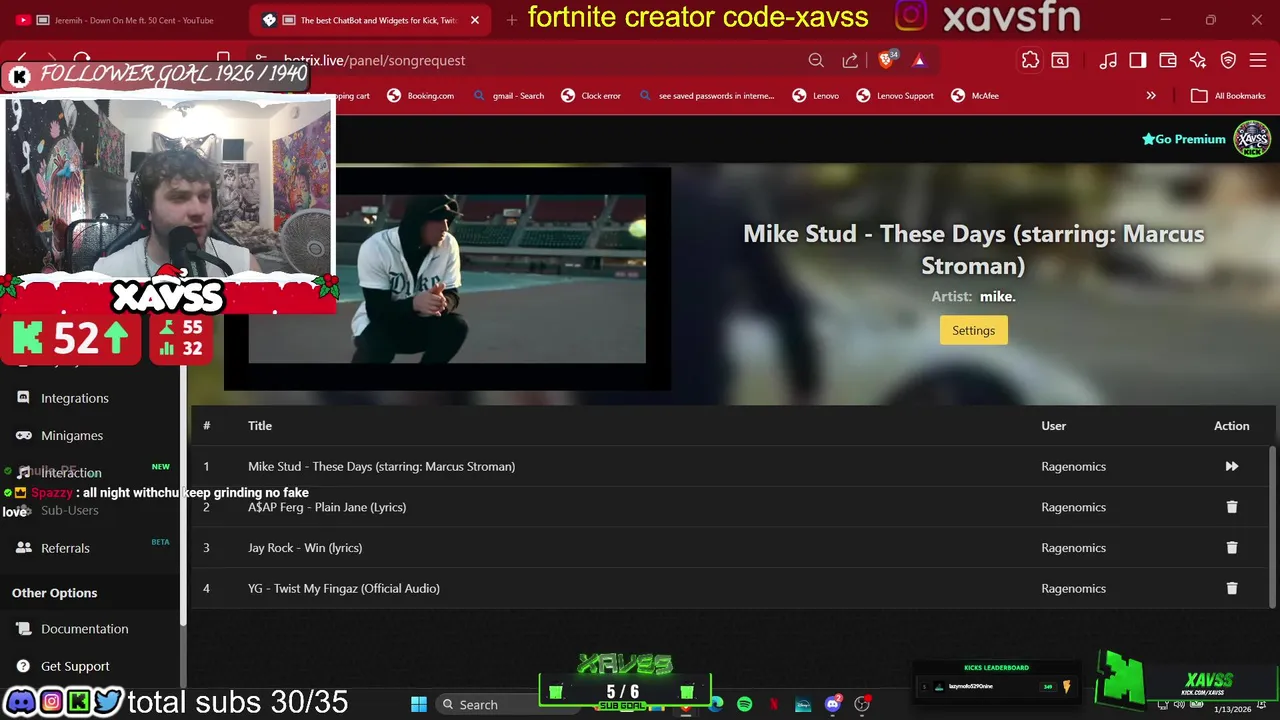Click the Referrals people icon

tap(23, 547)
